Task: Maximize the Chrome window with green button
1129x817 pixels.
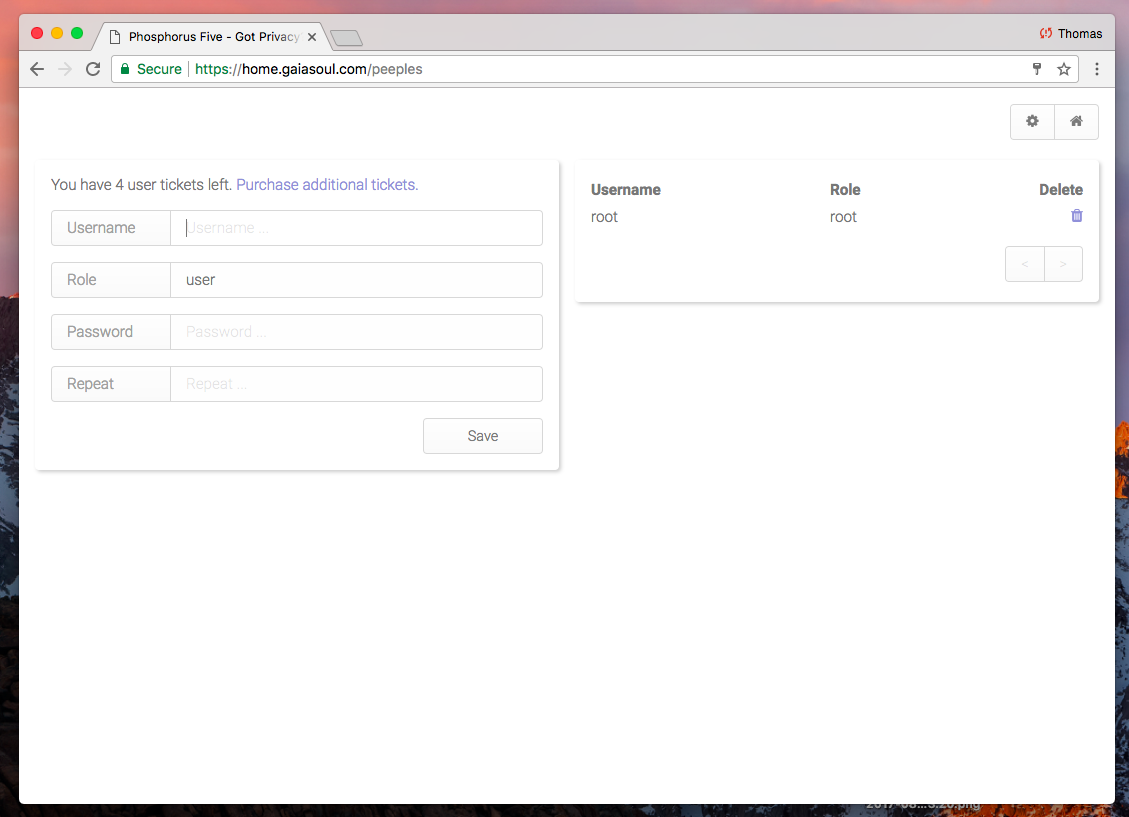Action: (x=77, y=33)
